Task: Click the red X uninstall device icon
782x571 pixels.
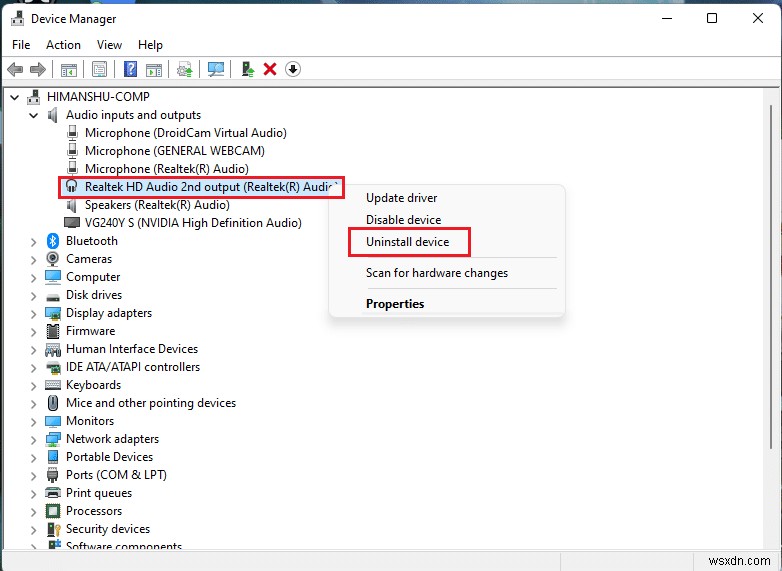Action: point(270,69)
